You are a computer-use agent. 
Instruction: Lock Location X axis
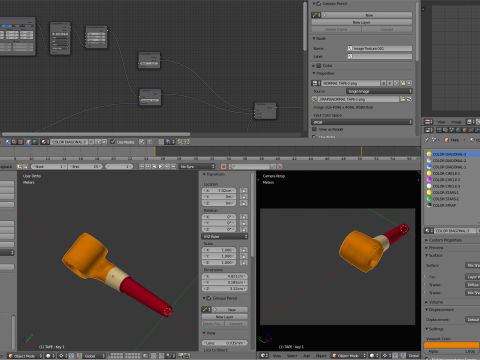coord(244,190)
